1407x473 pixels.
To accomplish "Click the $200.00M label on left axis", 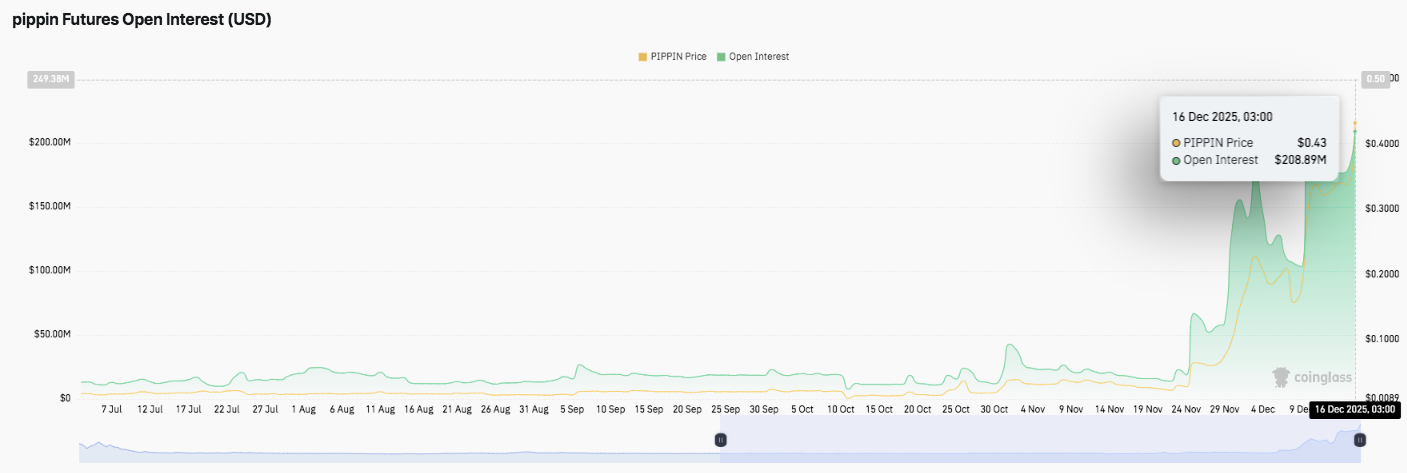I will pyautogui.click(x=50, y=143).
